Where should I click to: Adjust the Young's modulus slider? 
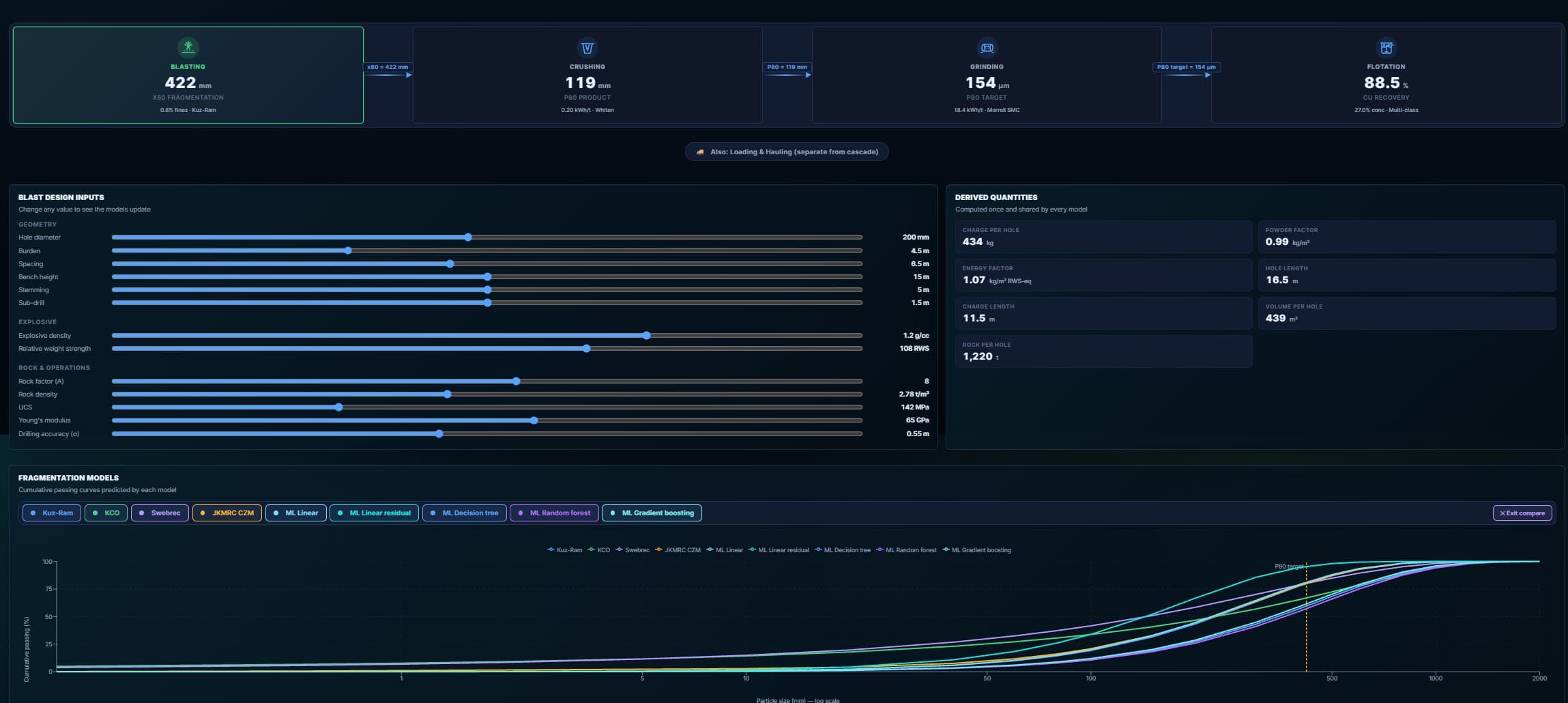[487, 420]
